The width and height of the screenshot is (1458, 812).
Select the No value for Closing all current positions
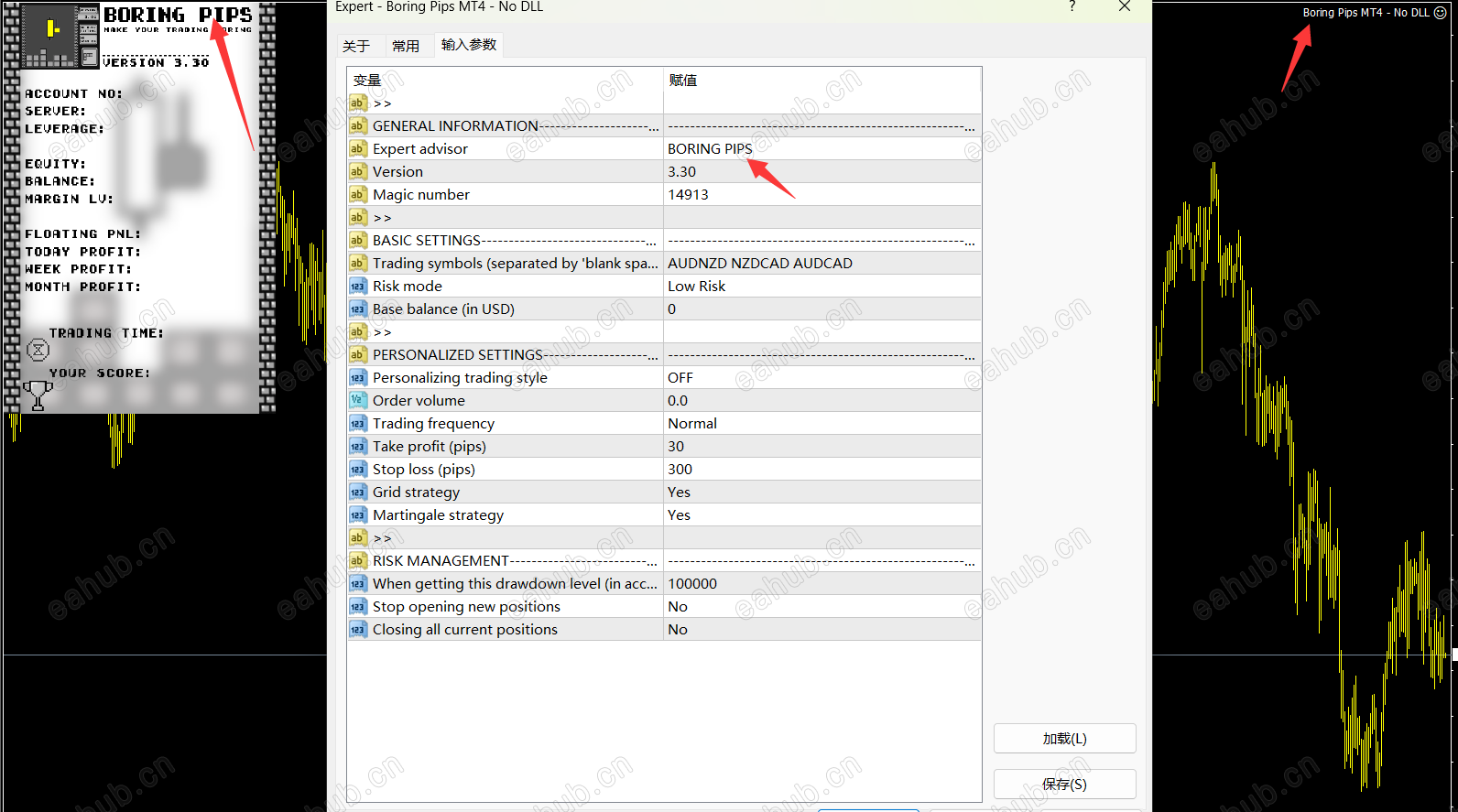pos(678,630)
